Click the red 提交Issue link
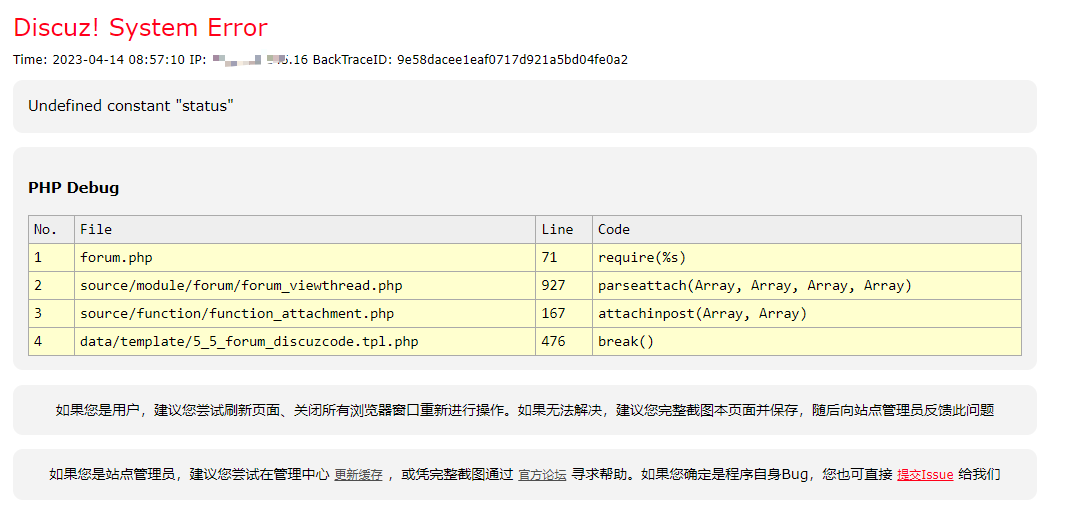Viewport: 1073px width, 513px height. 925,475
